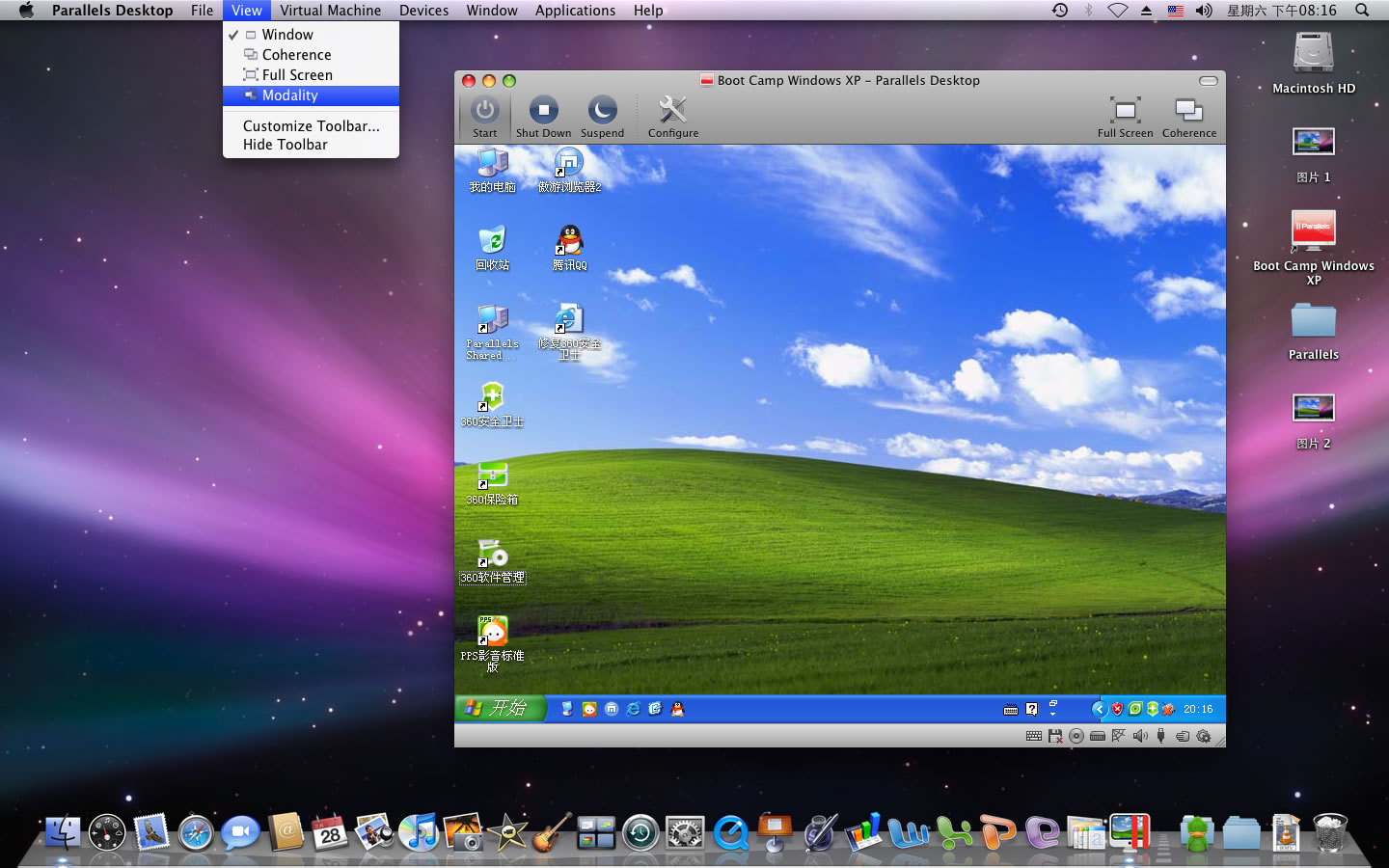Image resolution: width=1389 pixels, height=868 pixels.
Task: Open the File menu
Action: click(203, 11)
